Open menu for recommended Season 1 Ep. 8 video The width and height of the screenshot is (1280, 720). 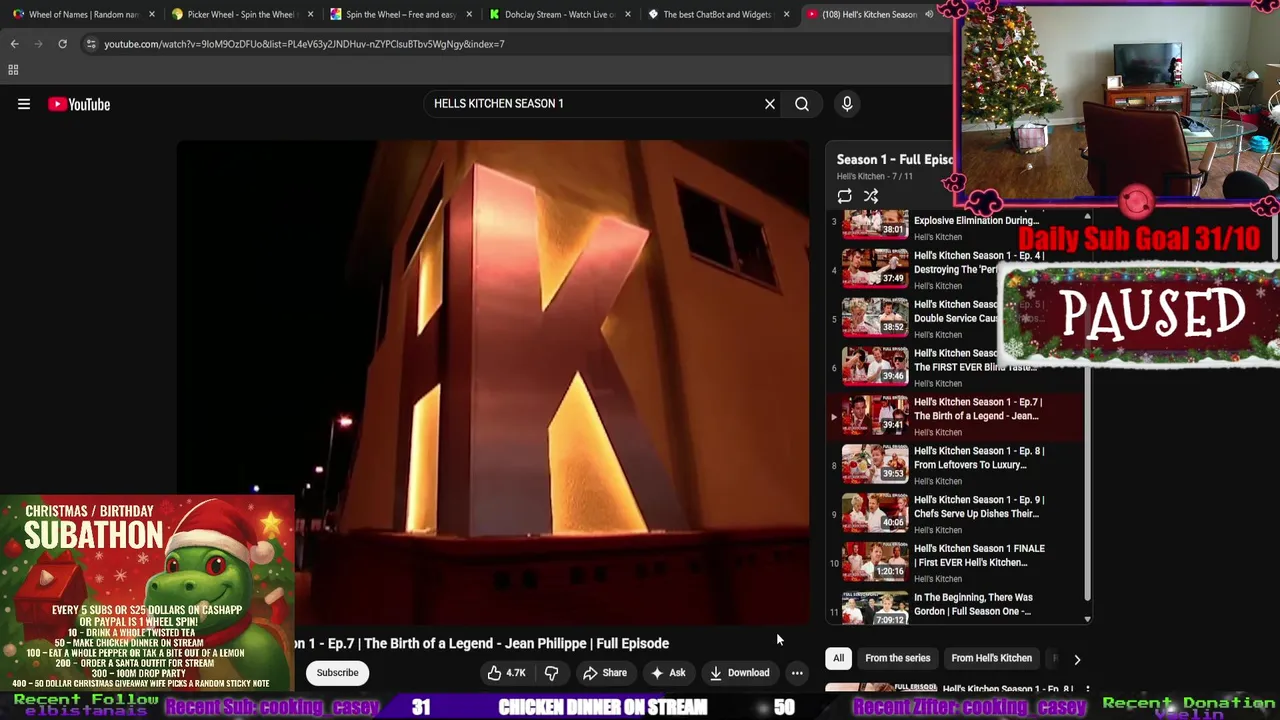click(1087, 690)
